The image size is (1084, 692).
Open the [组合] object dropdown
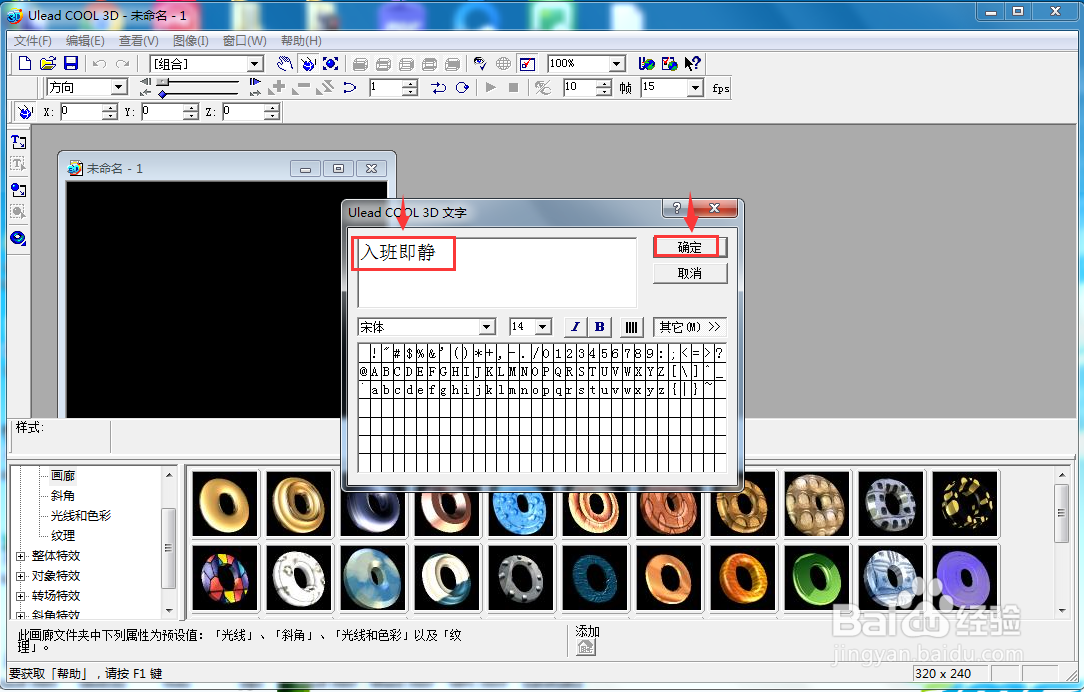pyautogui.click(x=255, y=64)
